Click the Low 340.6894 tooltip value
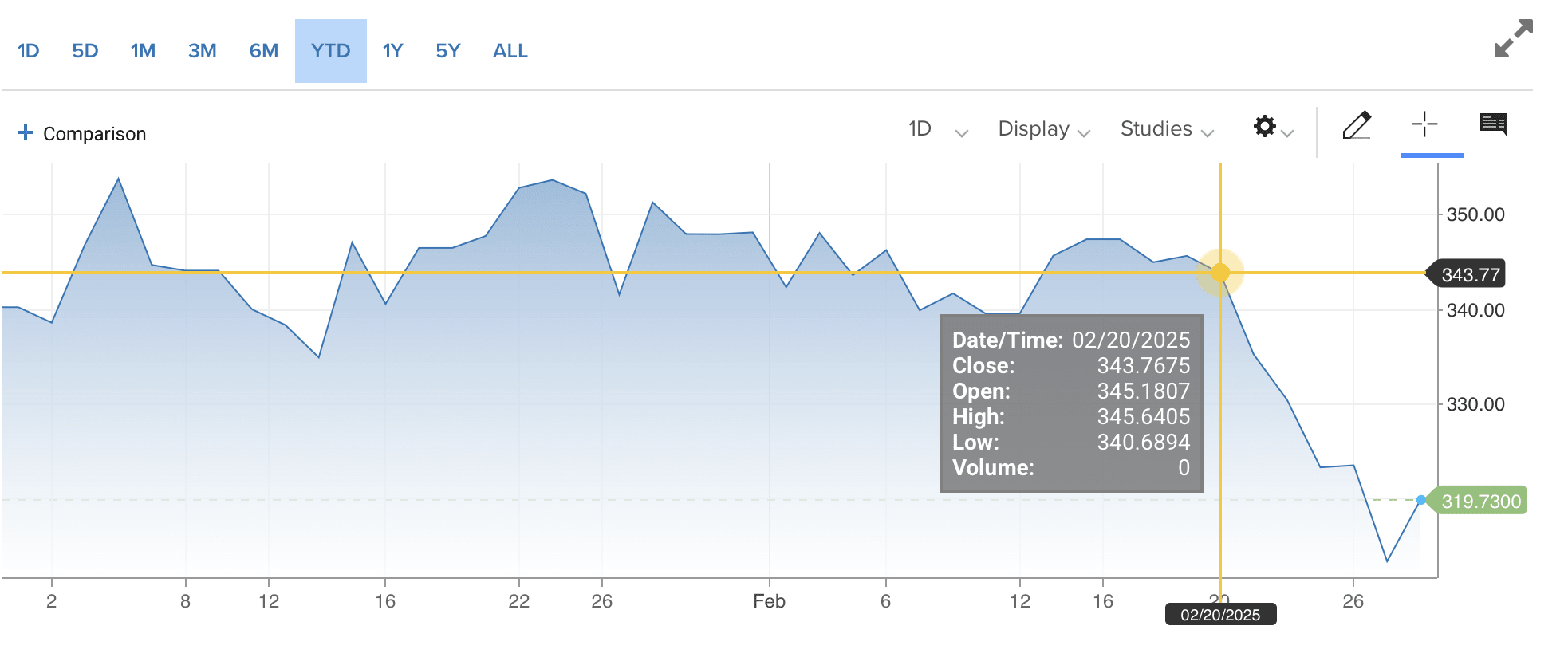This screenshot has width=1568, height=657. click(x=1144, y=443)
